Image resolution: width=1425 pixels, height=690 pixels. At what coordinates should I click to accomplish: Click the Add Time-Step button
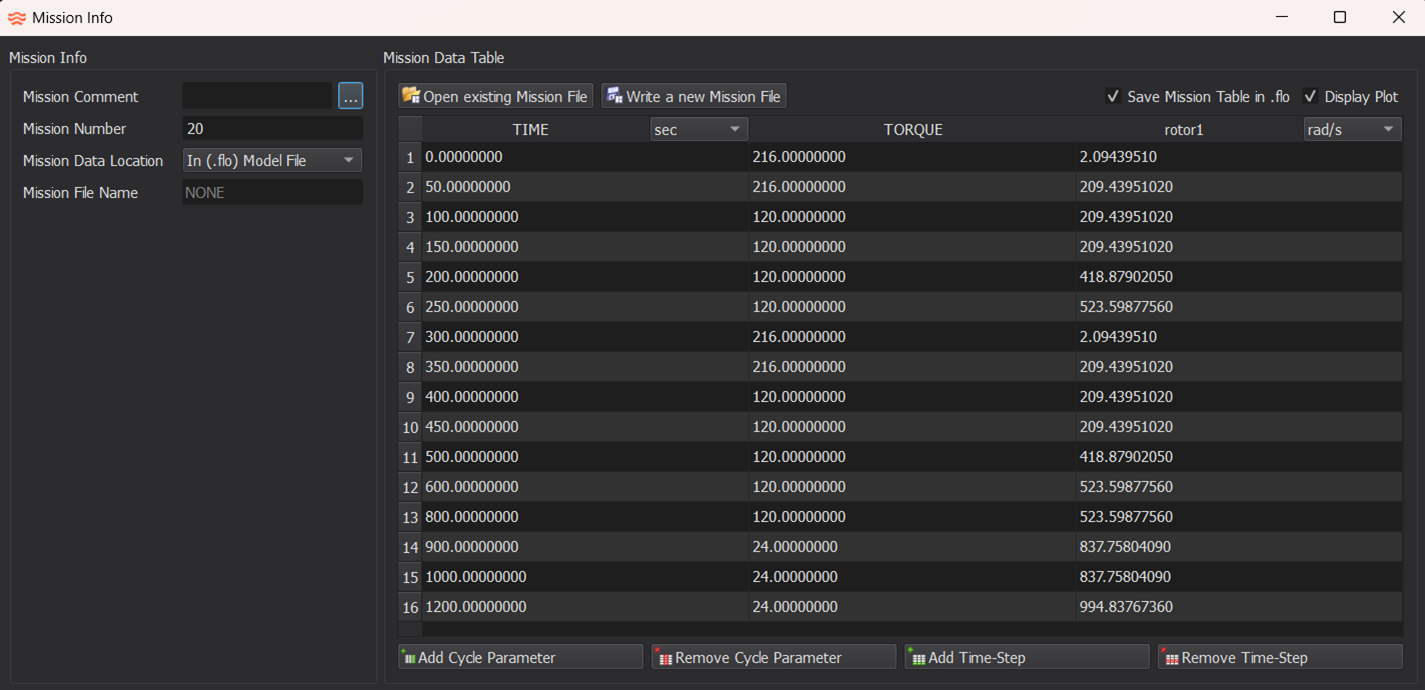(x=1026, y=657)
